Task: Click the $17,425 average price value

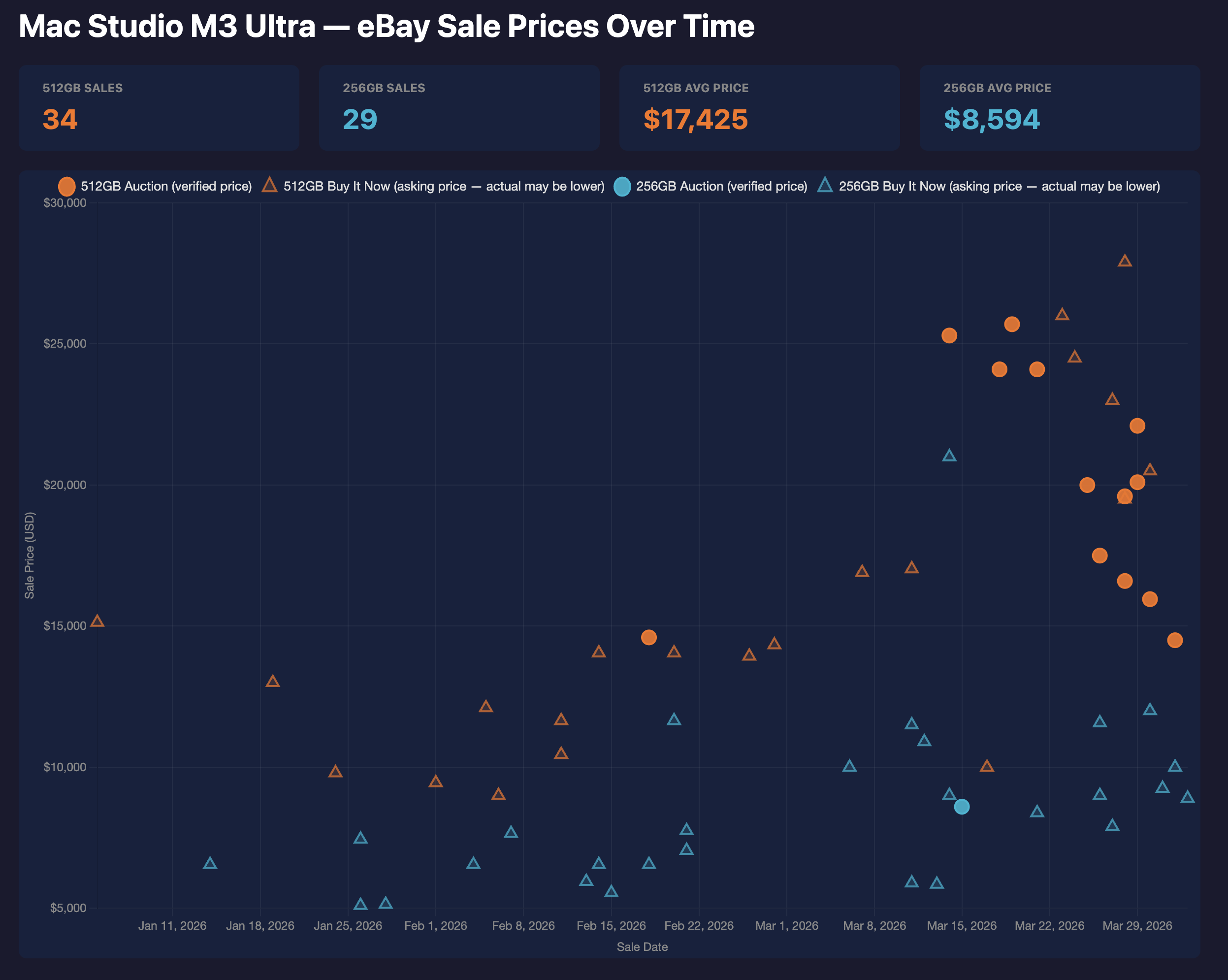Action: point(696,120)
